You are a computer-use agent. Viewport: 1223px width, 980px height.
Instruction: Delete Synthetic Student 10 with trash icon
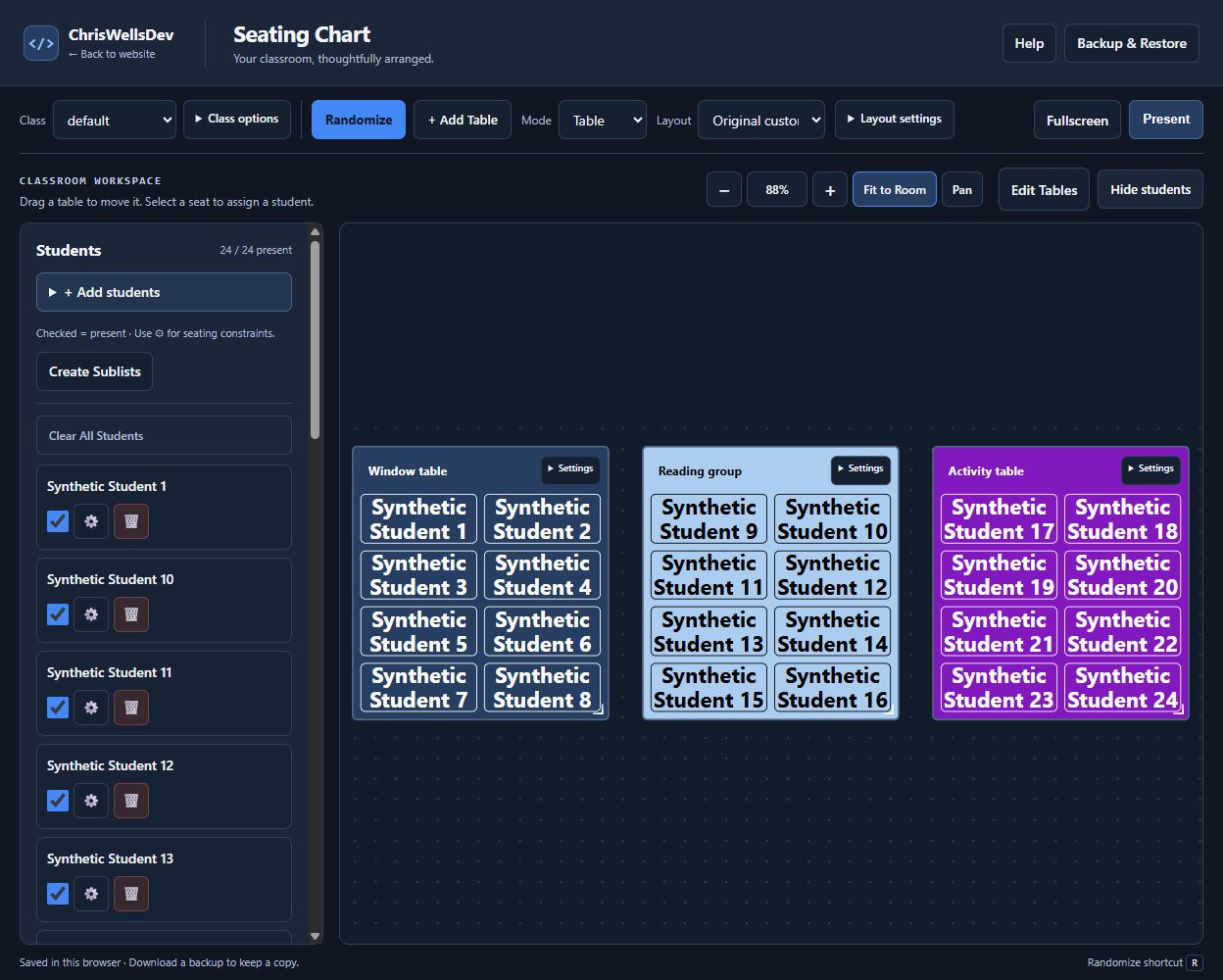pos(131,614)
